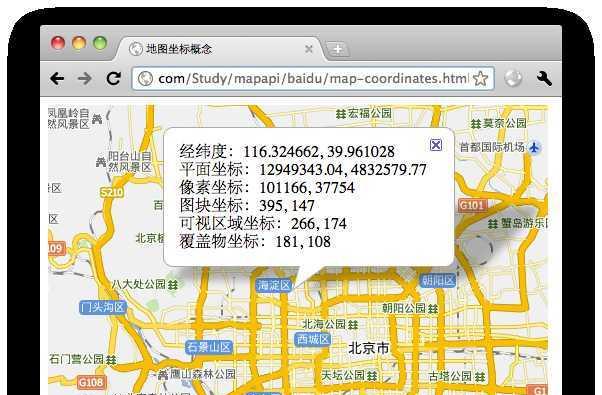602x395 pixels.
Task: Go back with the back arrow
Action: point(57,79)
